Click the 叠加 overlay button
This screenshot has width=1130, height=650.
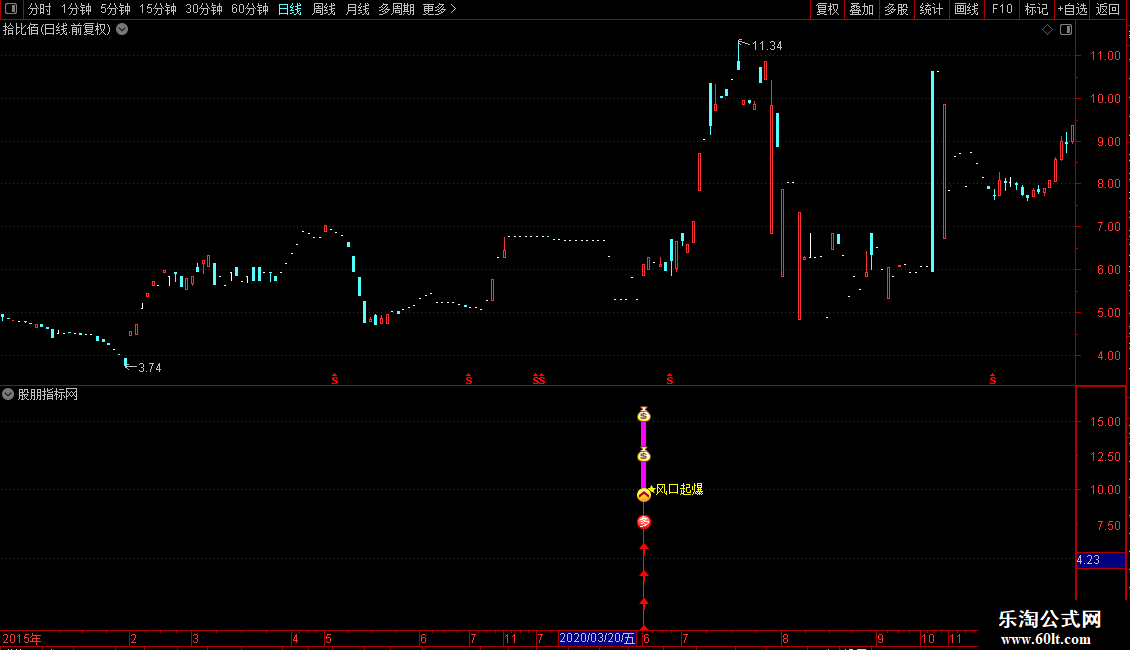pos(861,9)
